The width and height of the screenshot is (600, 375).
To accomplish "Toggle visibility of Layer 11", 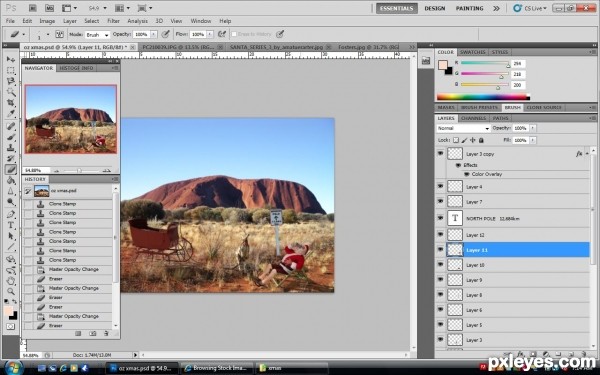I will tap(440, 249).
